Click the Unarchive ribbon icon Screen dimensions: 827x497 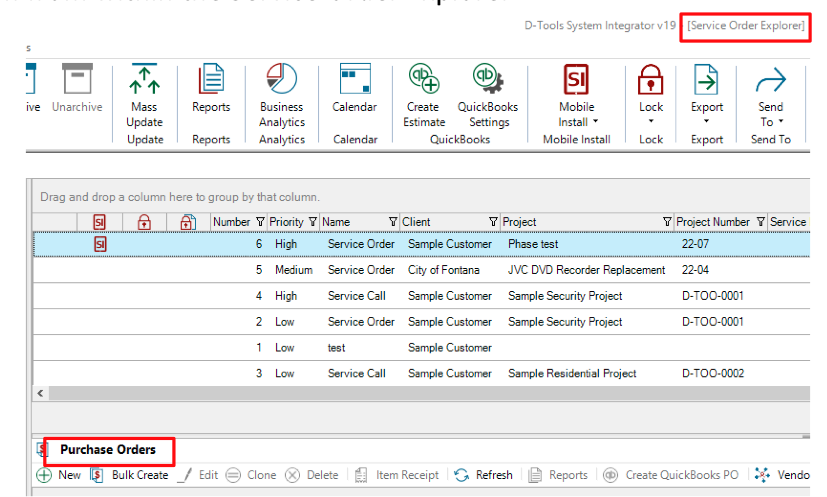[77, 79]
